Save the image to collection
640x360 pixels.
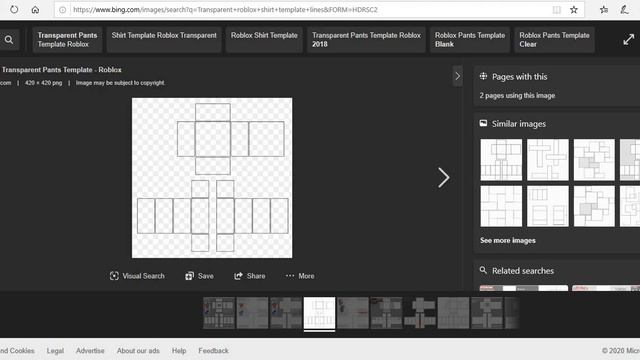pyautogui.click(x=200, y=276)
